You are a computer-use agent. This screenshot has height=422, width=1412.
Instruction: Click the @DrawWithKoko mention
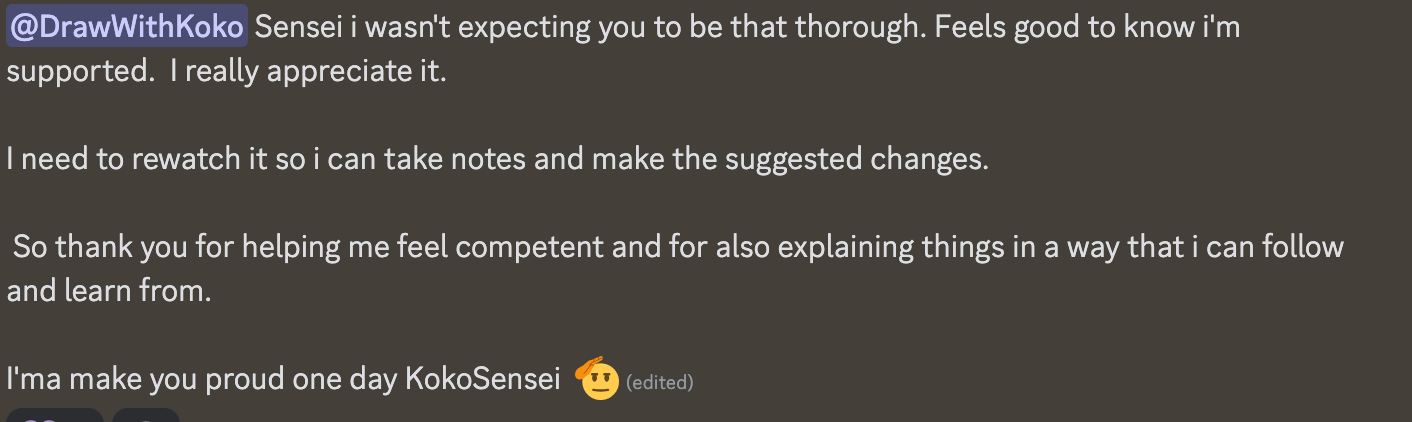[125, 27]
